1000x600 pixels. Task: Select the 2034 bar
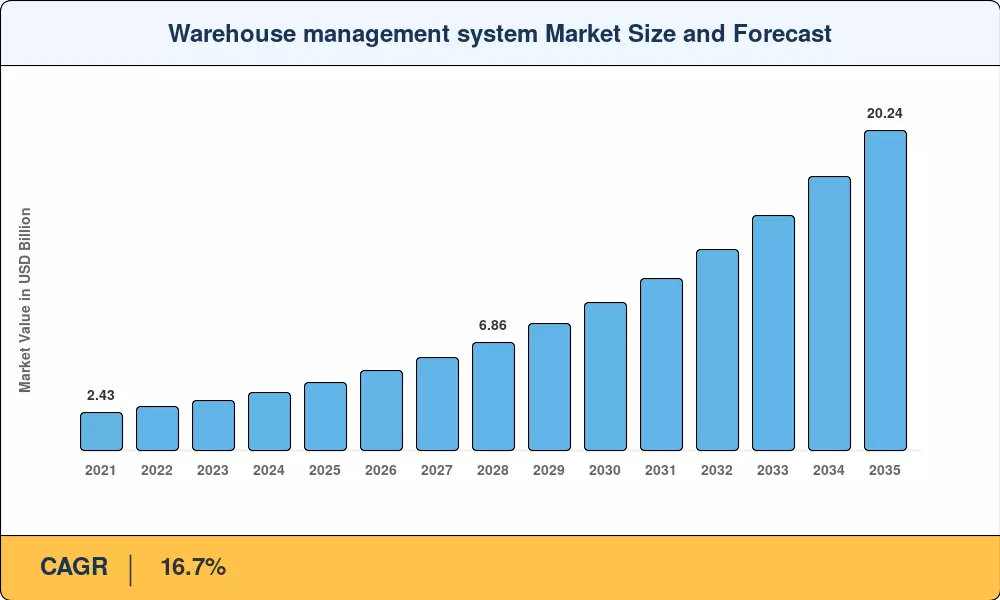coord(830,314)
